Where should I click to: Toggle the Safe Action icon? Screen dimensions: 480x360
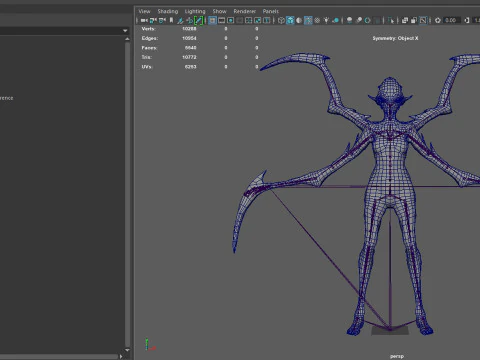click(258, 21)
